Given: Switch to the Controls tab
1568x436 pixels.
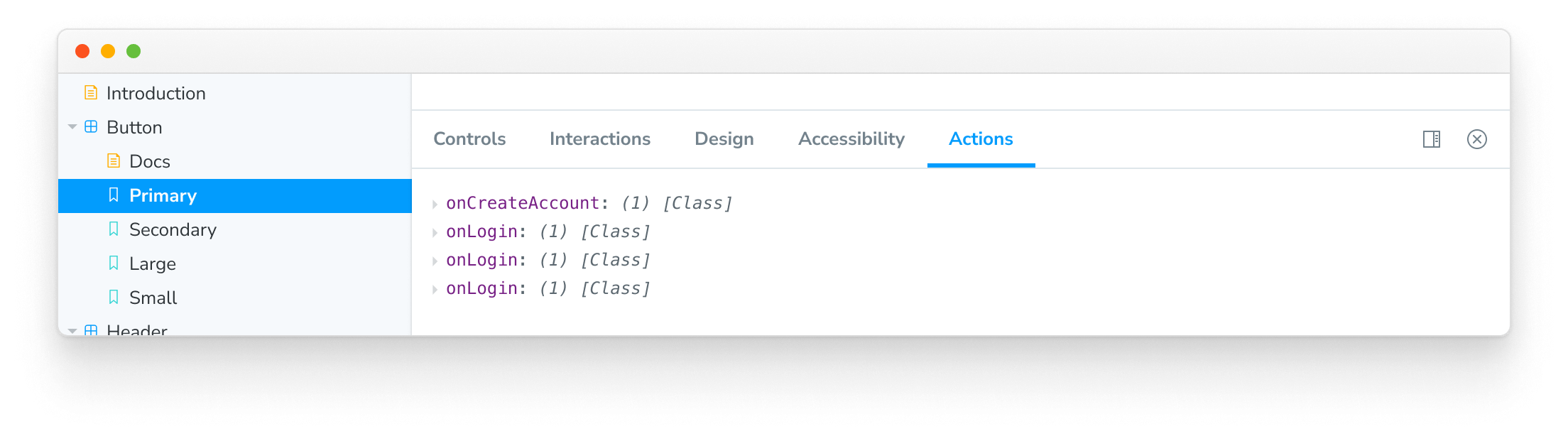Looking at the screenshot, I should [469, 139].
